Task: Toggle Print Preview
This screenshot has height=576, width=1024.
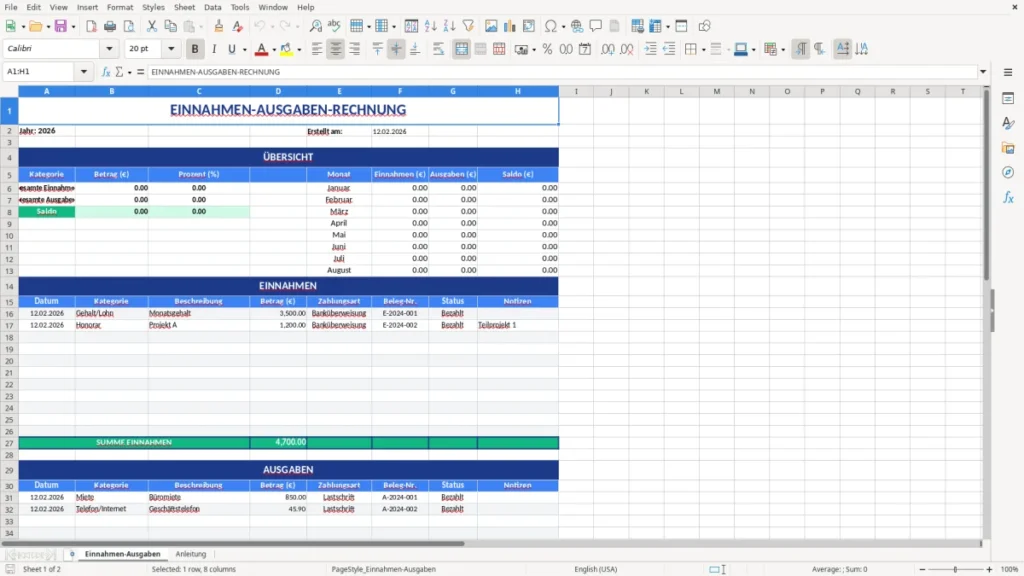Action: [129, 26]
